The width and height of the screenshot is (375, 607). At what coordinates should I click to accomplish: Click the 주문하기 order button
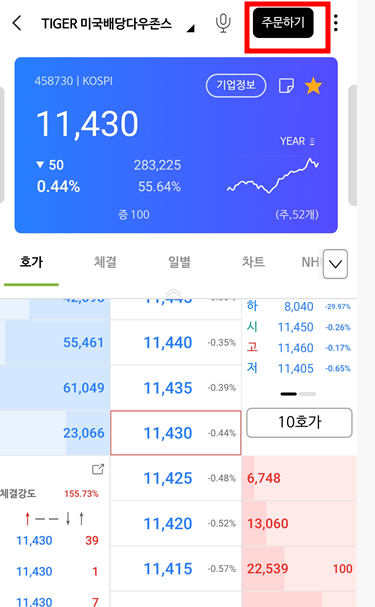point(283,23)
